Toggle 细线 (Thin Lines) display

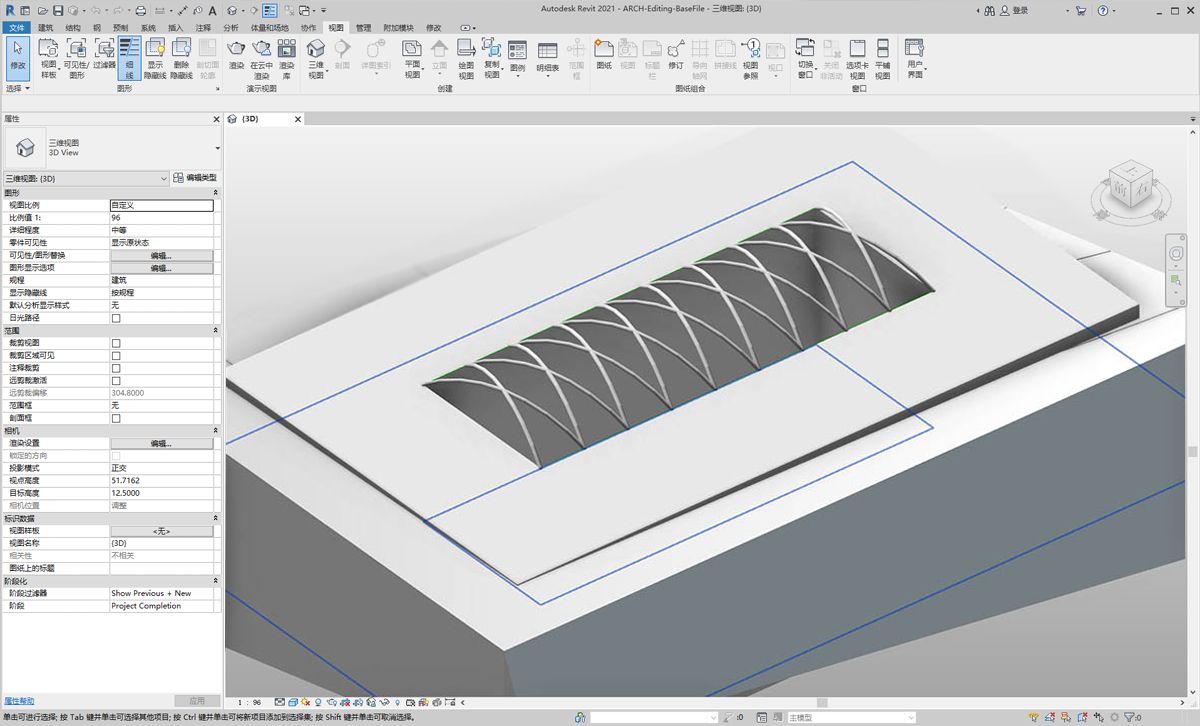[x=130, y=56]
